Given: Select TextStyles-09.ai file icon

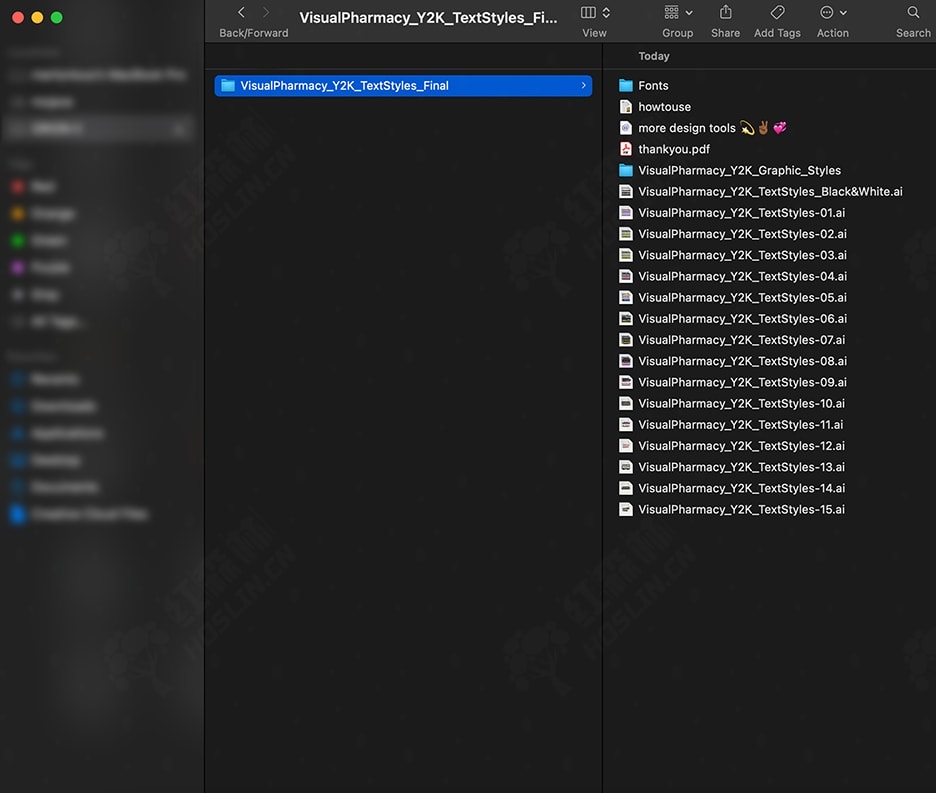Looking at the screenshot, I should pyautogui.click(x=626, y=382).
